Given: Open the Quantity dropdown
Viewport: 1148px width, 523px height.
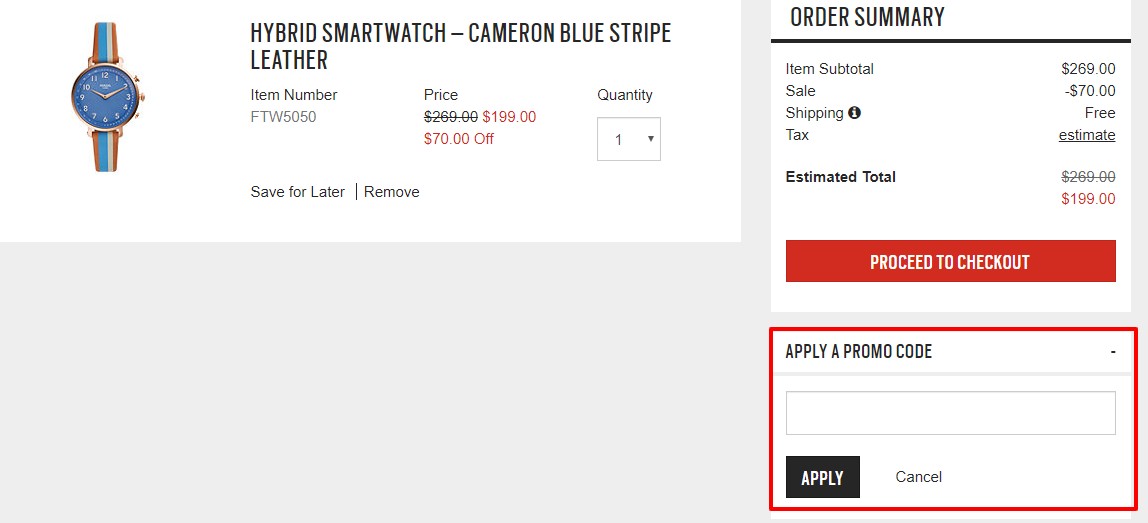Looking at the screenshot, I should point(629,139).
